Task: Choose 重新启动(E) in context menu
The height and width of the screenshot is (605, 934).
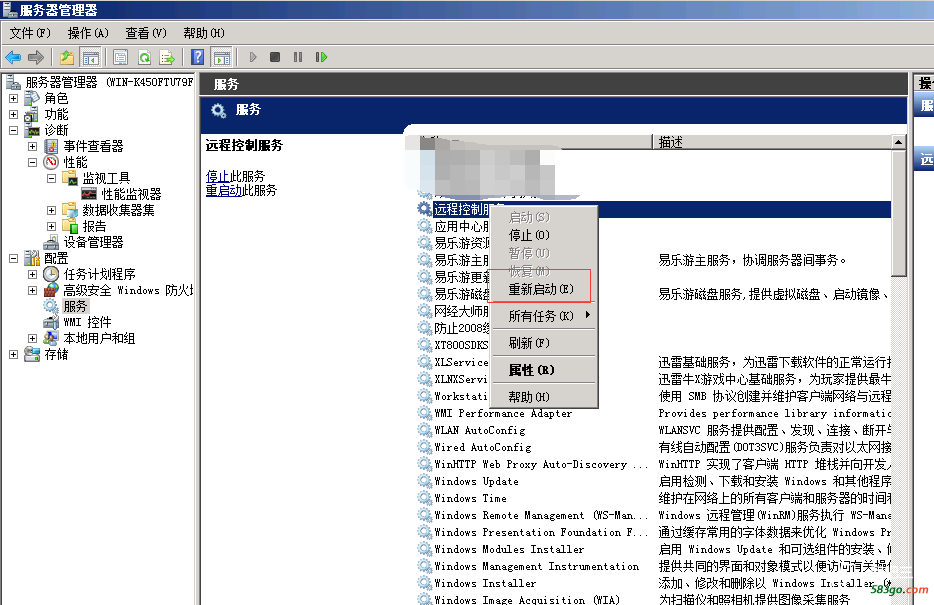Action: pos(541,289)
